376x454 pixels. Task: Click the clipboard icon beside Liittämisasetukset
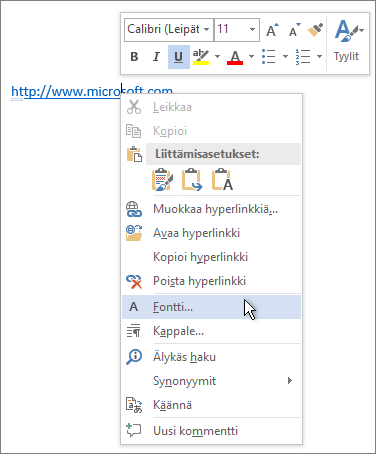[134, 154]
